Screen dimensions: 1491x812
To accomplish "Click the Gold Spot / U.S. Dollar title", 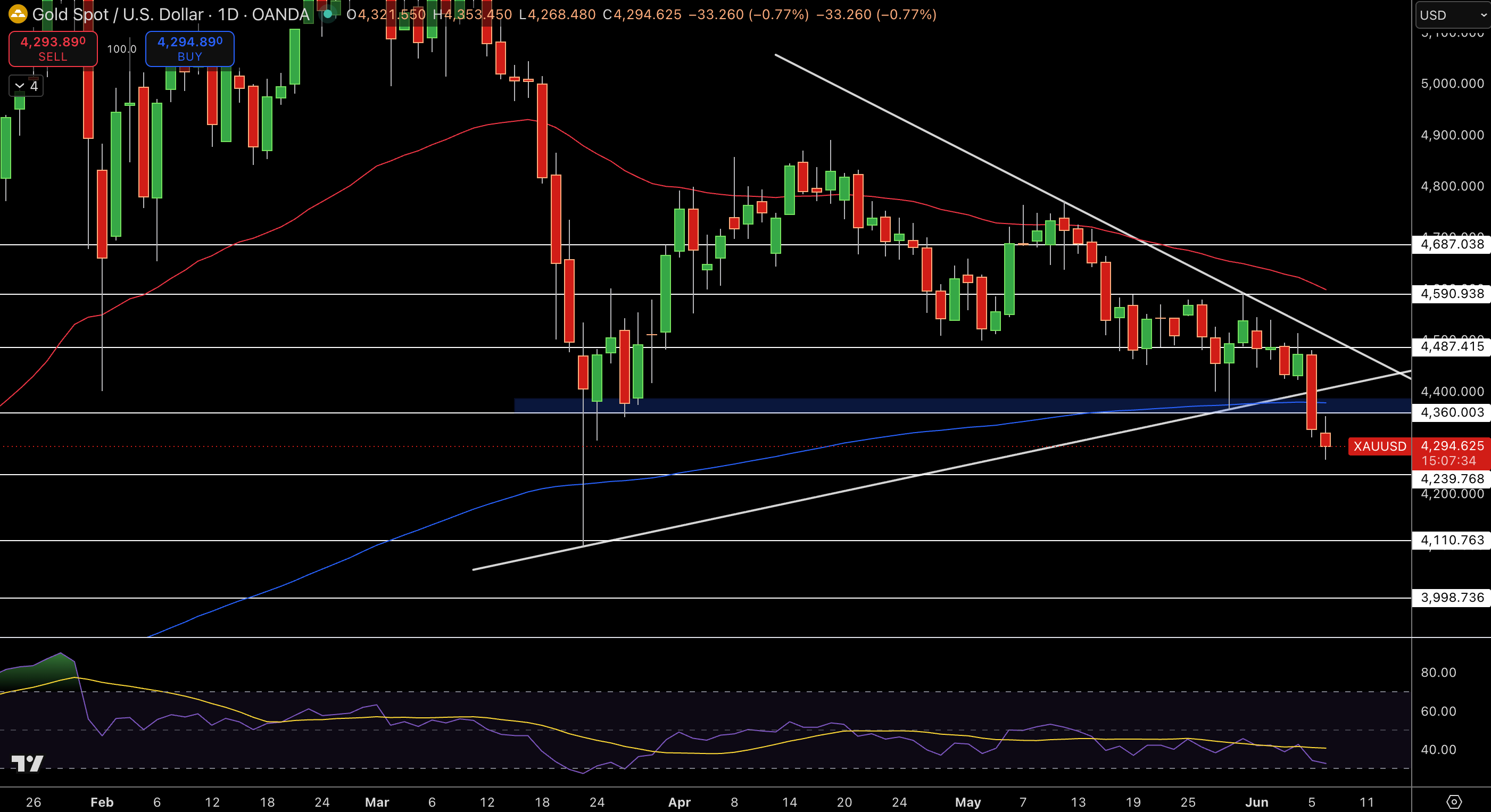I will 118,14.
